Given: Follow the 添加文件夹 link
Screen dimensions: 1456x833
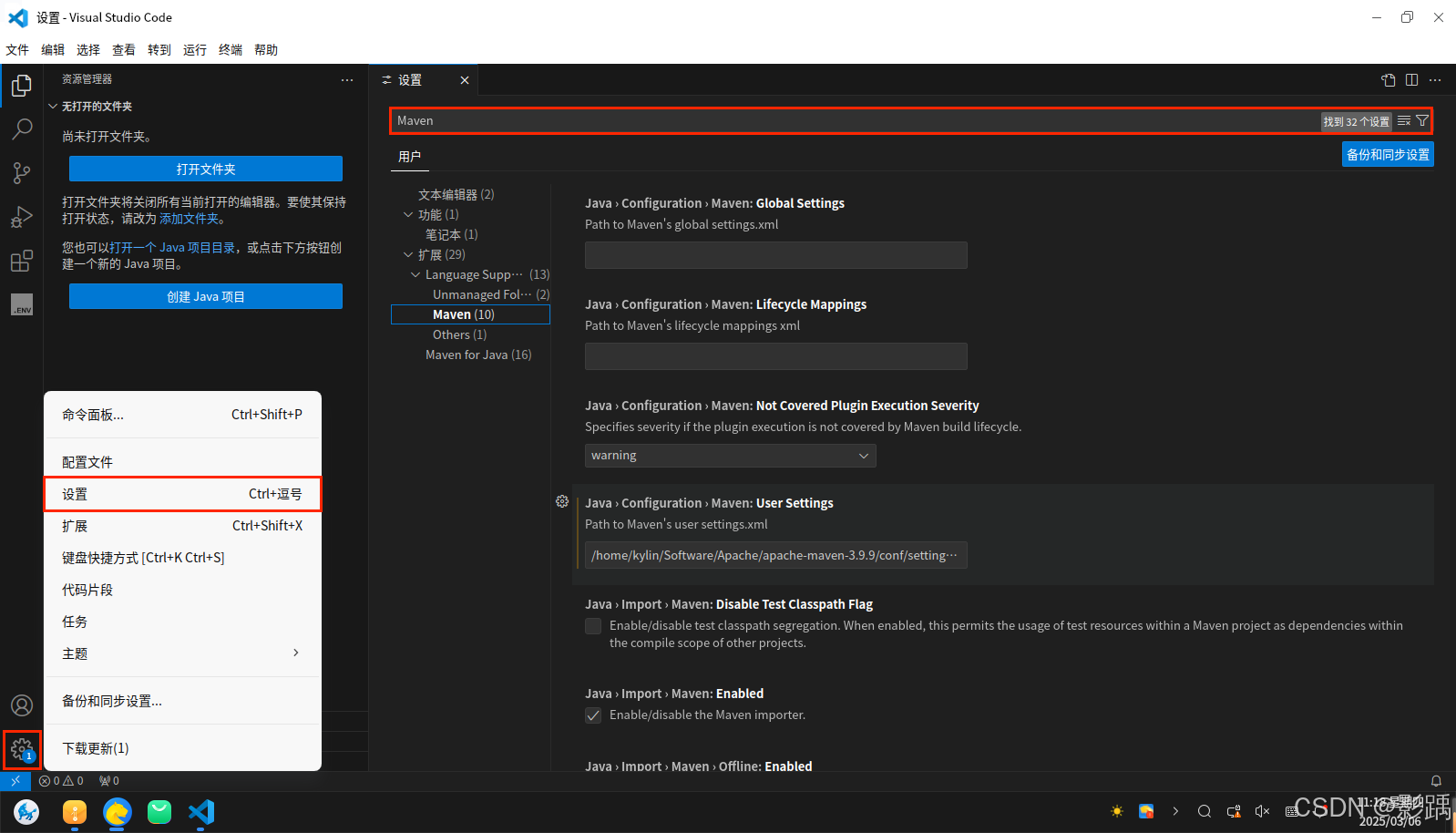Looking at the screenshot, I should tap(190, 219).
